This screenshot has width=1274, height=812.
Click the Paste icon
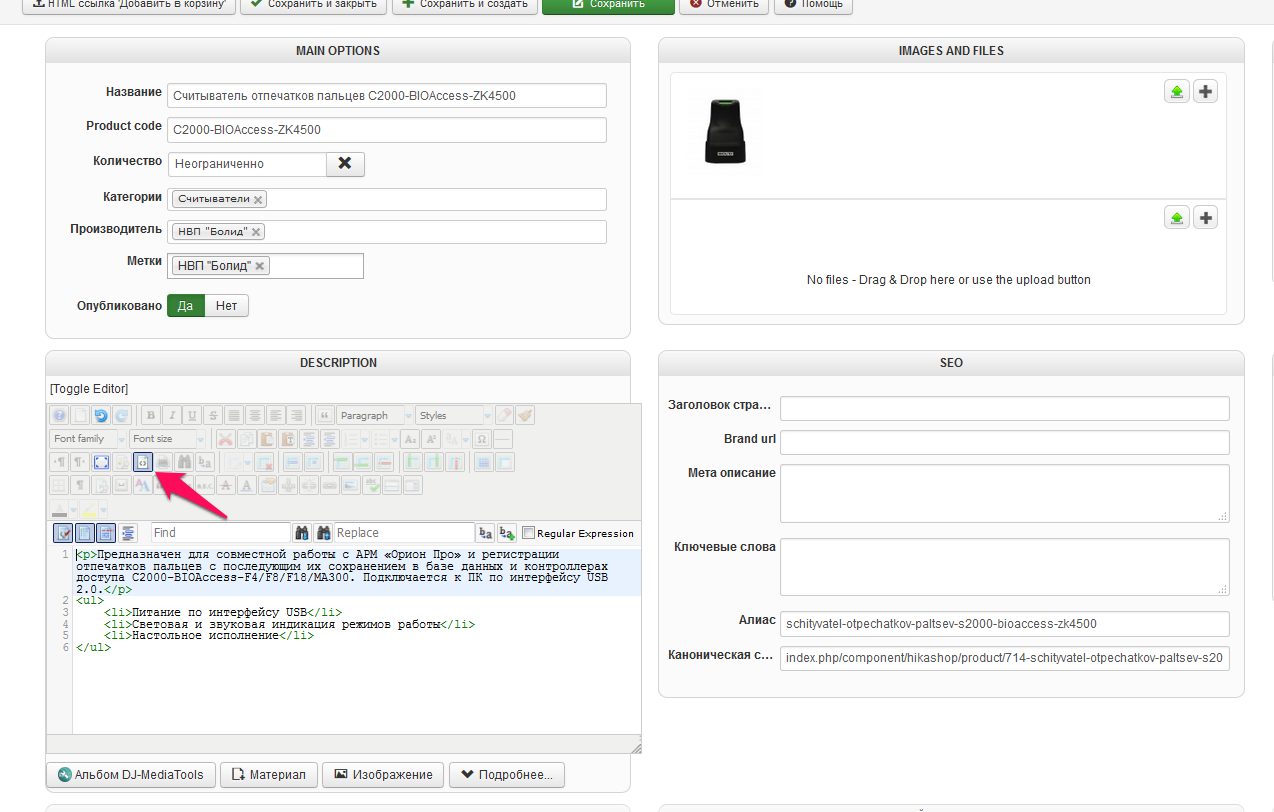[267, 439]
